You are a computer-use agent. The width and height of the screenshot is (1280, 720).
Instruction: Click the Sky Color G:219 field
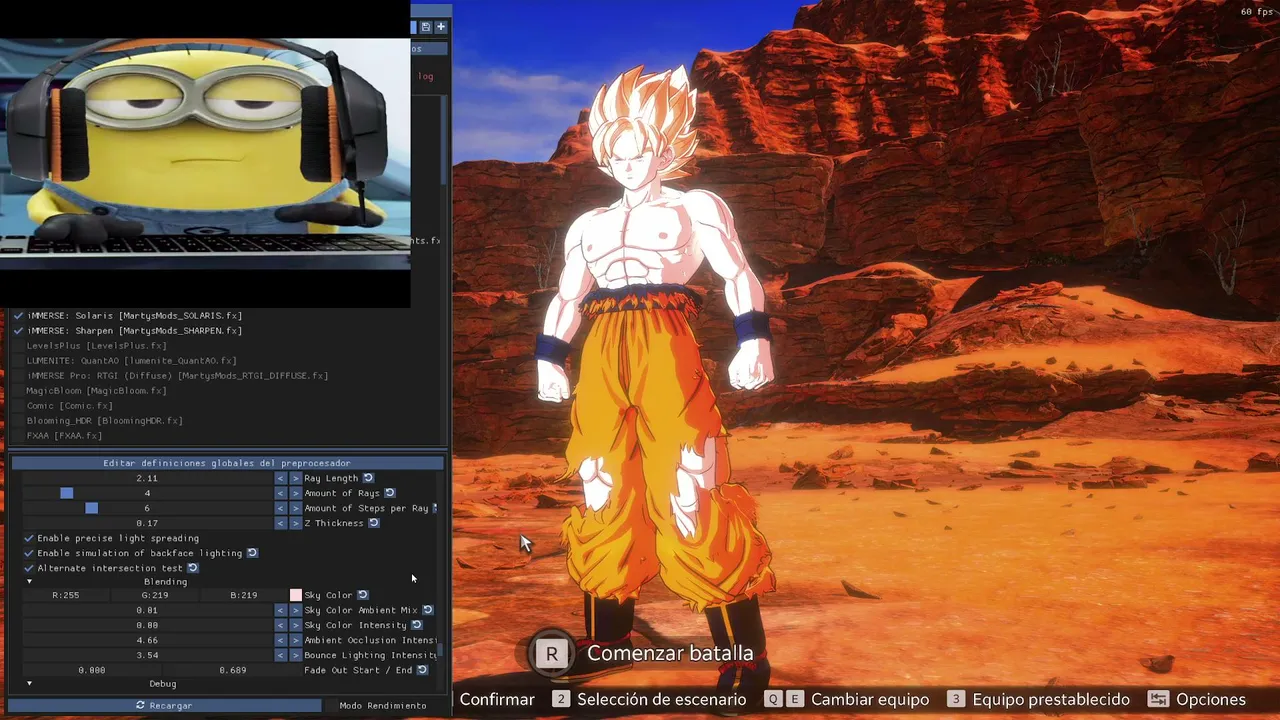click(x=154, y=595)
